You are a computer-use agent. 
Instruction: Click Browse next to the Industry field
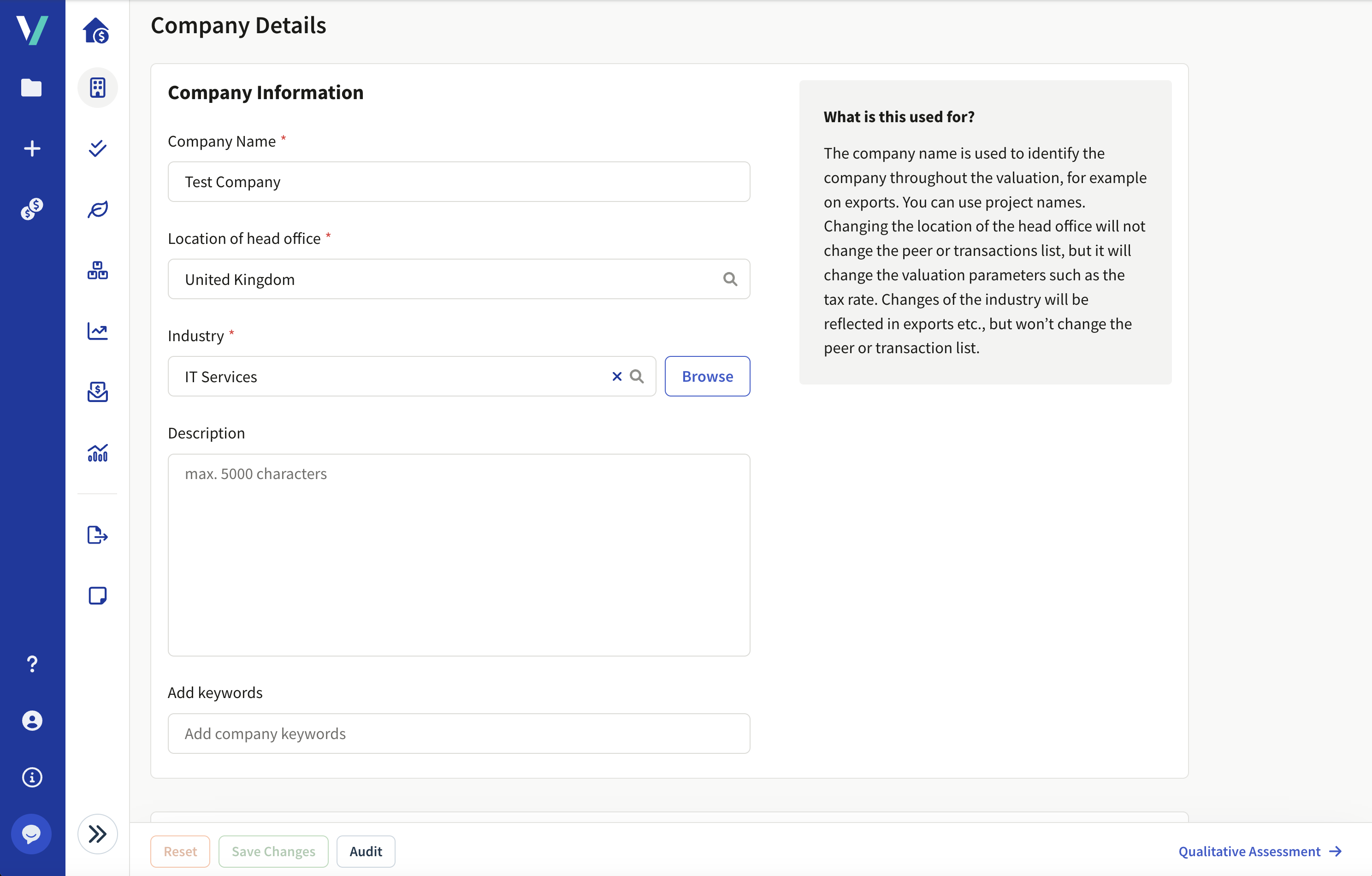click(x=707, y=376)
